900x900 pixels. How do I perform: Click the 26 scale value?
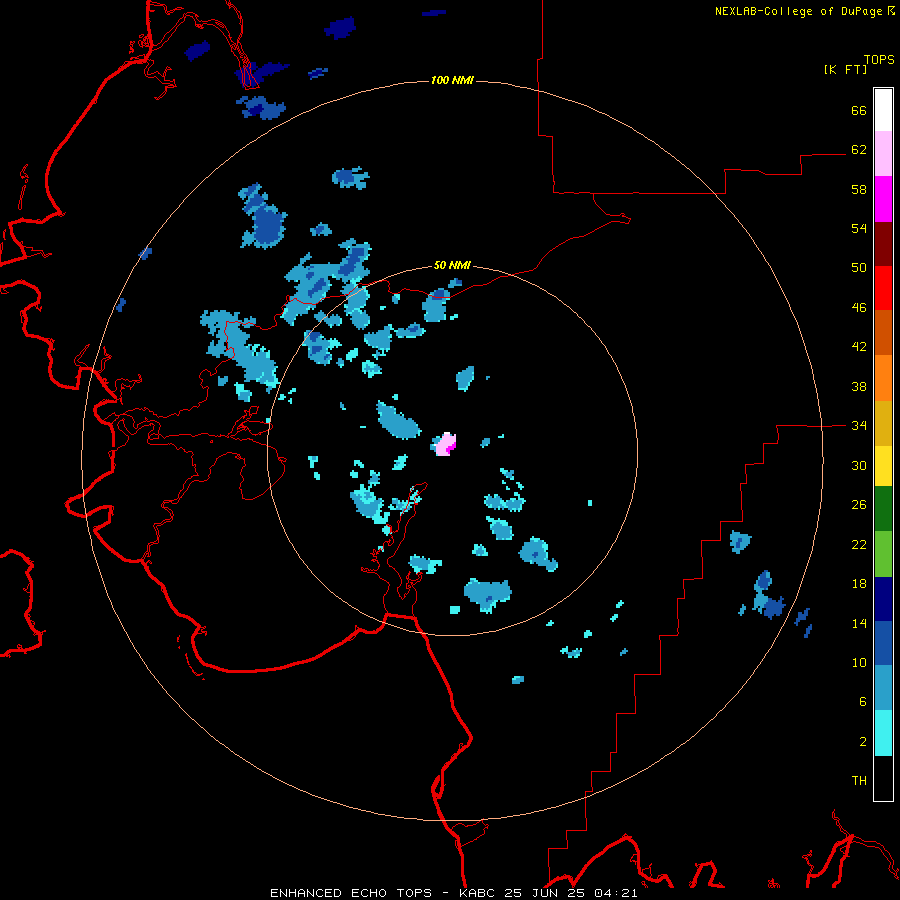[x=859, y=505]
